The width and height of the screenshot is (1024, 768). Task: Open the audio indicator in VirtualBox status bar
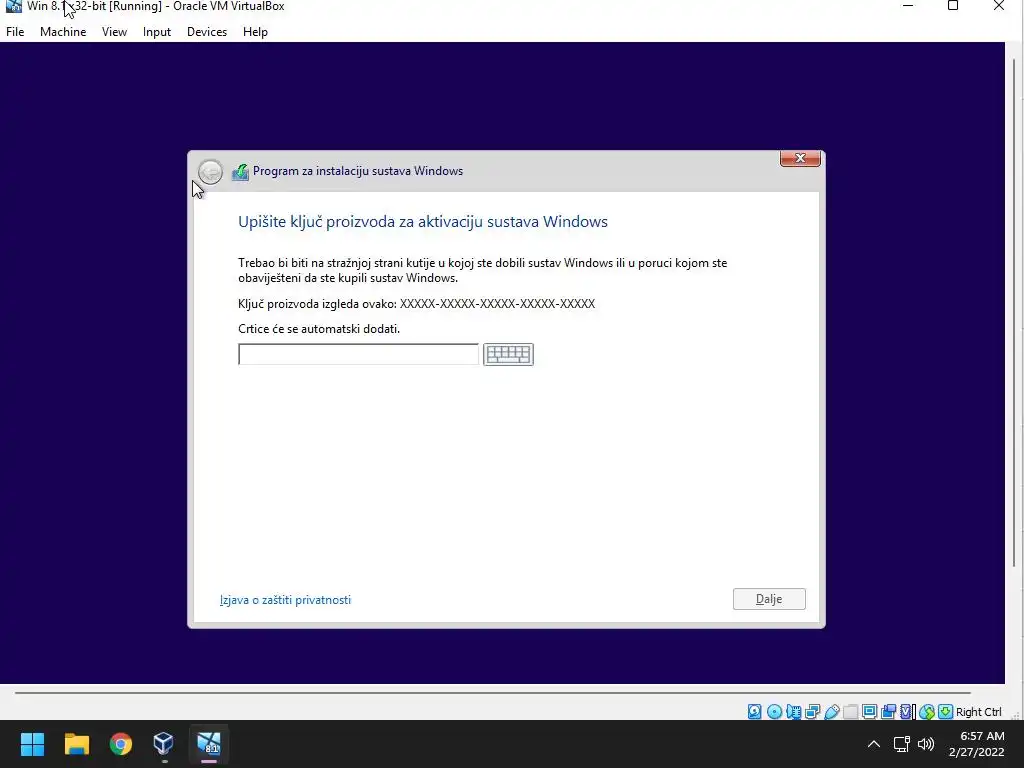pos(793,712)
